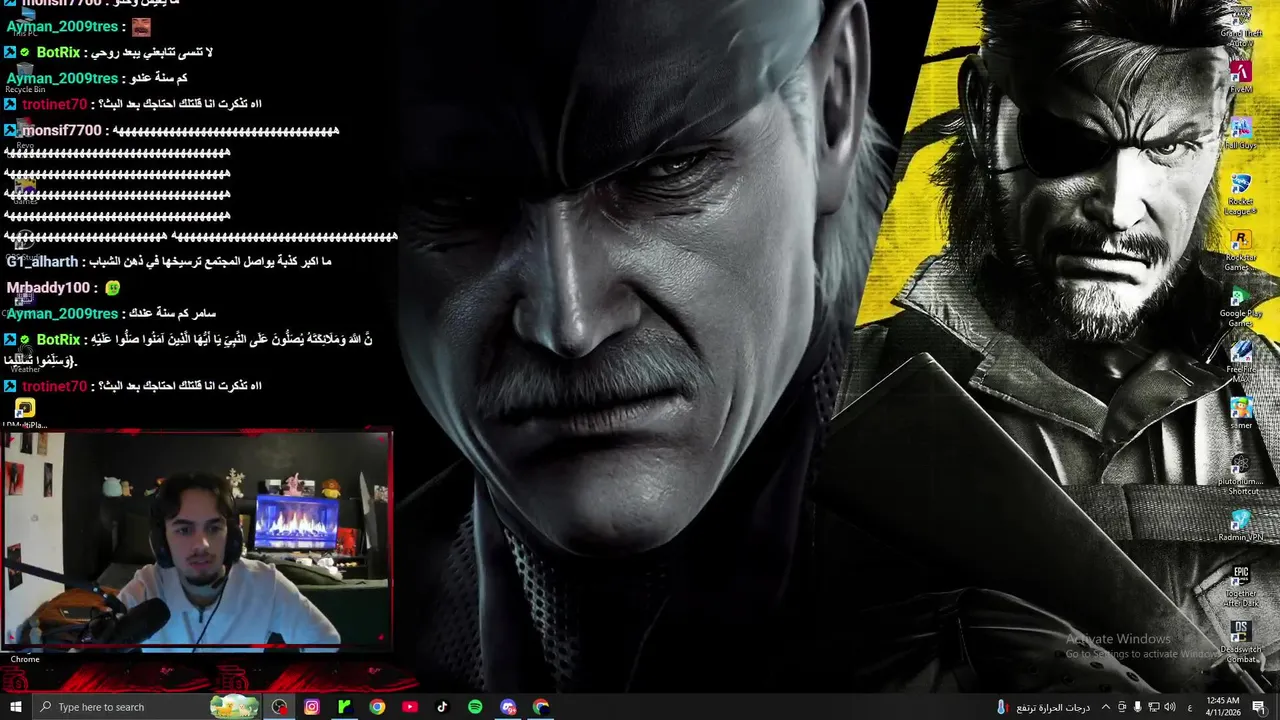The image size is (1280, 720).
Task: Open the microphone tray icon
Action: [x=1138, y=707]
